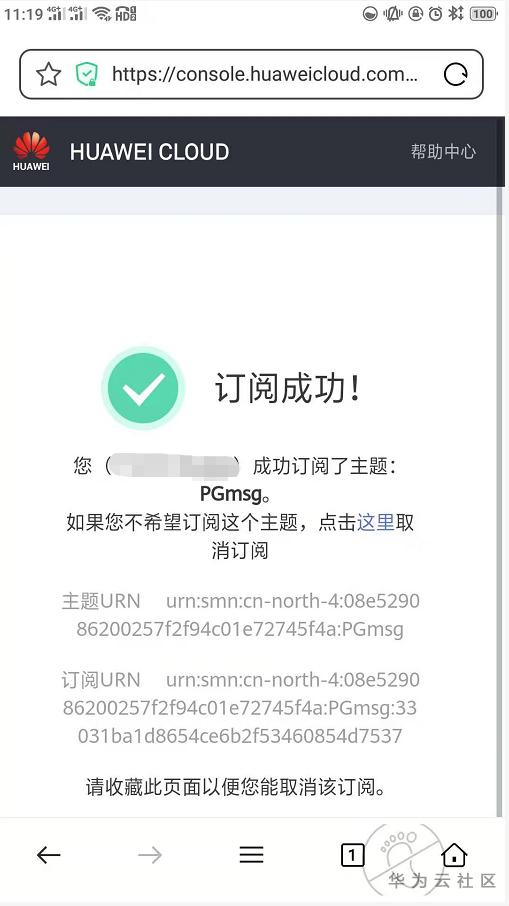The height and width of the screenshot is (906, 509).
Task: Click the HUAWEI CLOUD title text
Action: click(149, 152)
